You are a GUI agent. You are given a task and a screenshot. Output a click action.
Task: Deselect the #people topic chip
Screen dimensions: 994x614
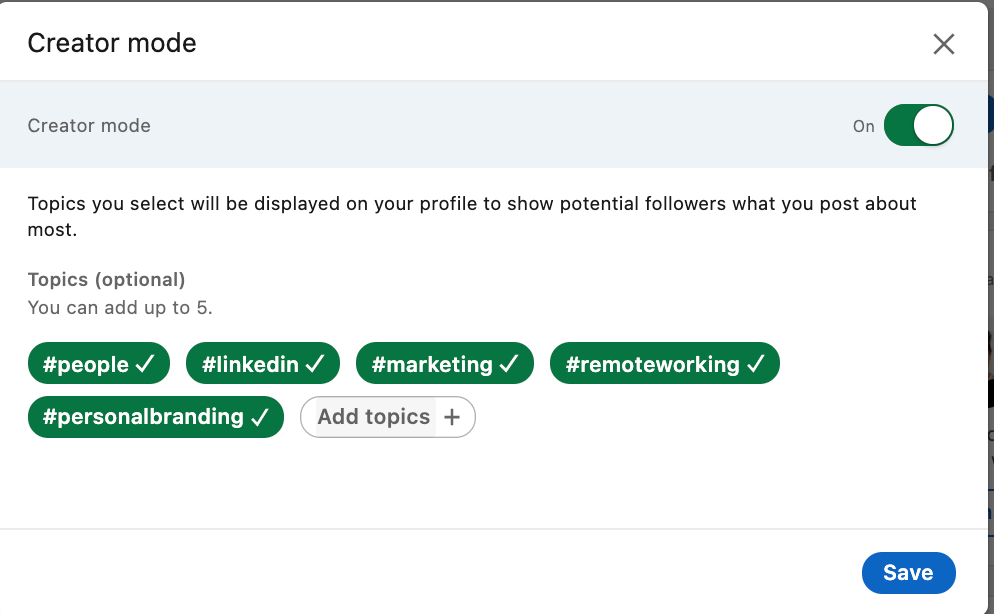pyautogui.click(x=98, y=365)
